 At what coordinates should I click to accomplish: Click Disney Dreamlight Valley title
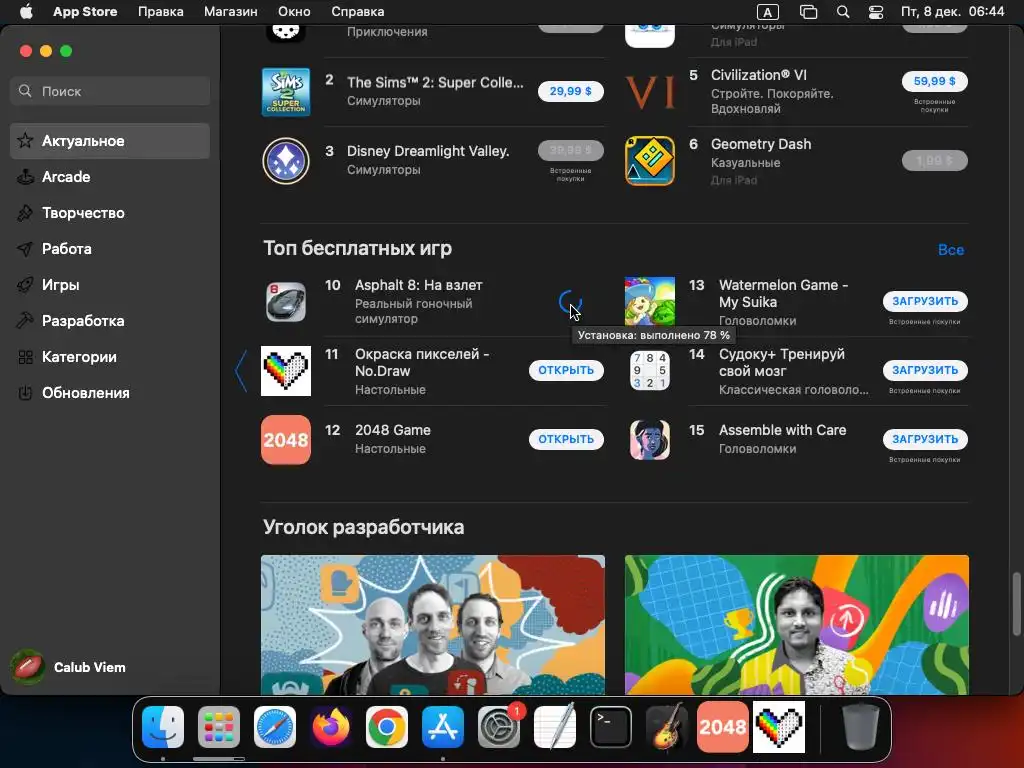[428, 151]
